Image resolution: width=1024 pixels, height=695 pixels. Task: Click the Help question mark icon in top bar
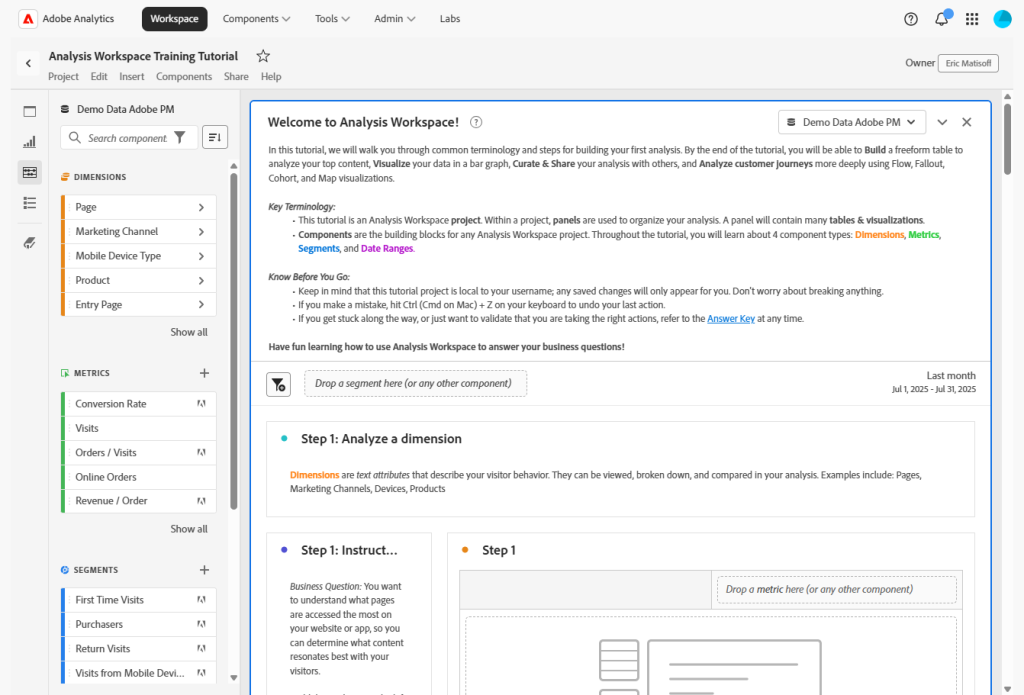click(x=910, y=19)
